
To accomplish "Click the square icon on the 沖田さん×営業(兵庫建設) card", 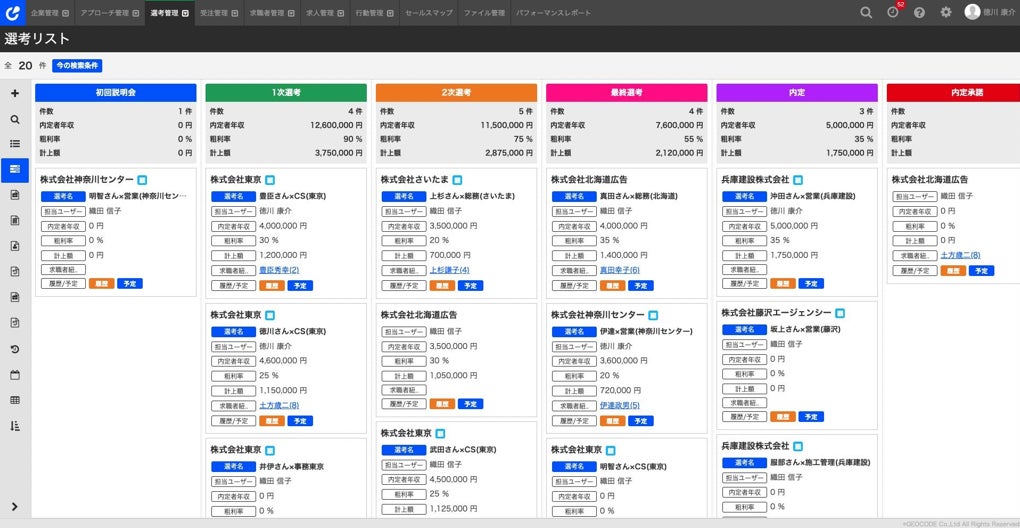I will [x=798, y=180].
